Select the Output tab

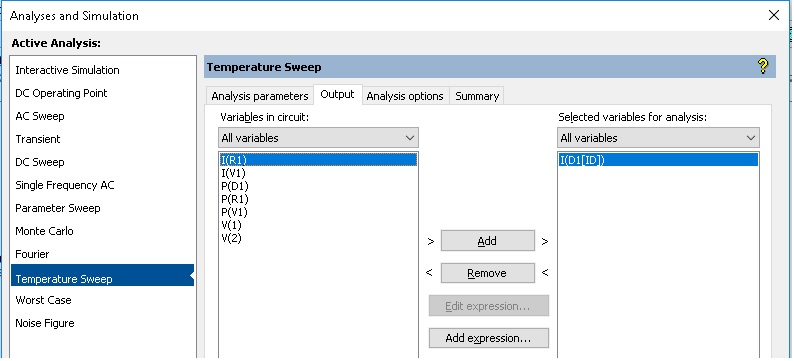[x=337, y=95]
